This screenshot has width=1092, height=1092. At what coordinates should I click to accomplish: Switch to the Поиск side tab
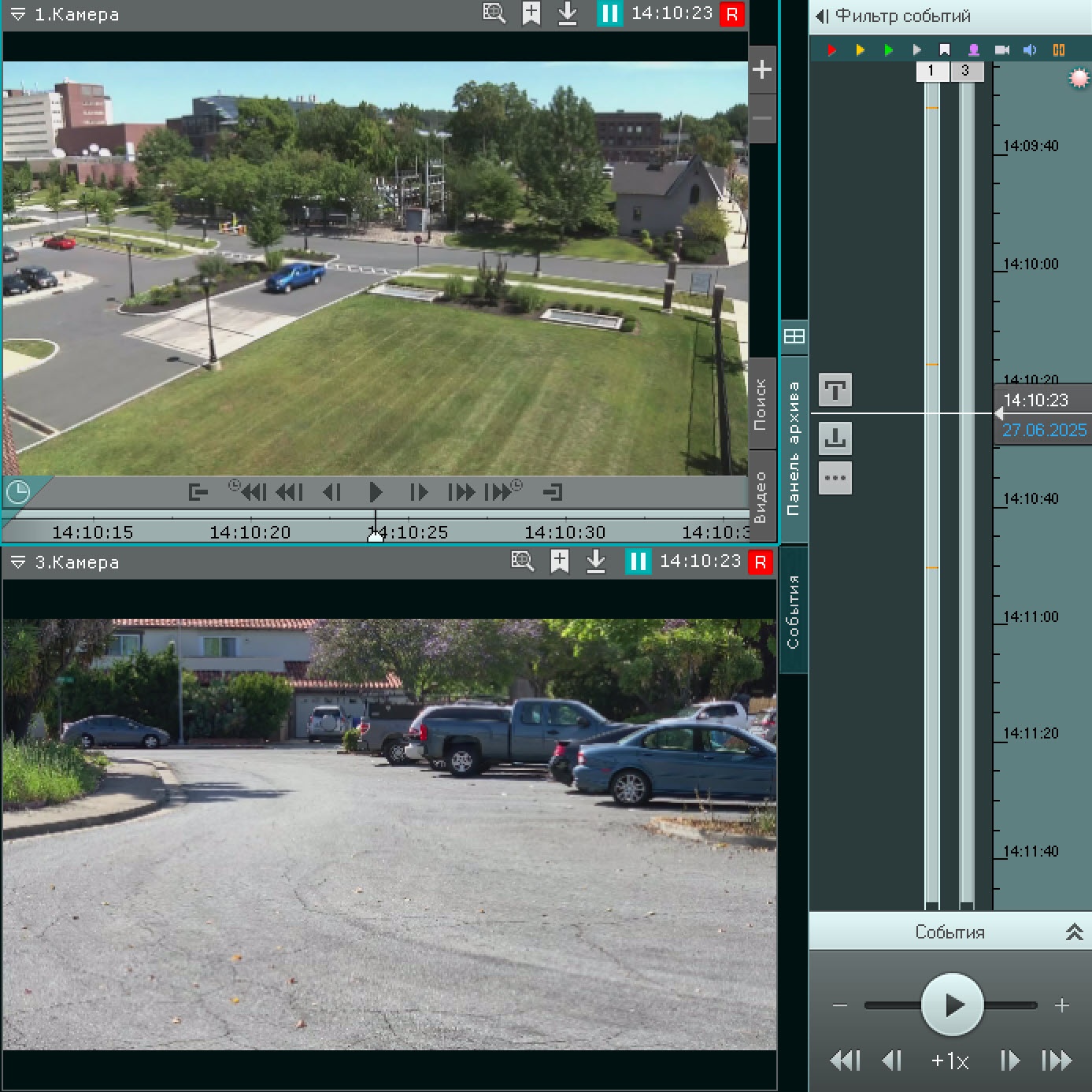click(x=761, y=405)
